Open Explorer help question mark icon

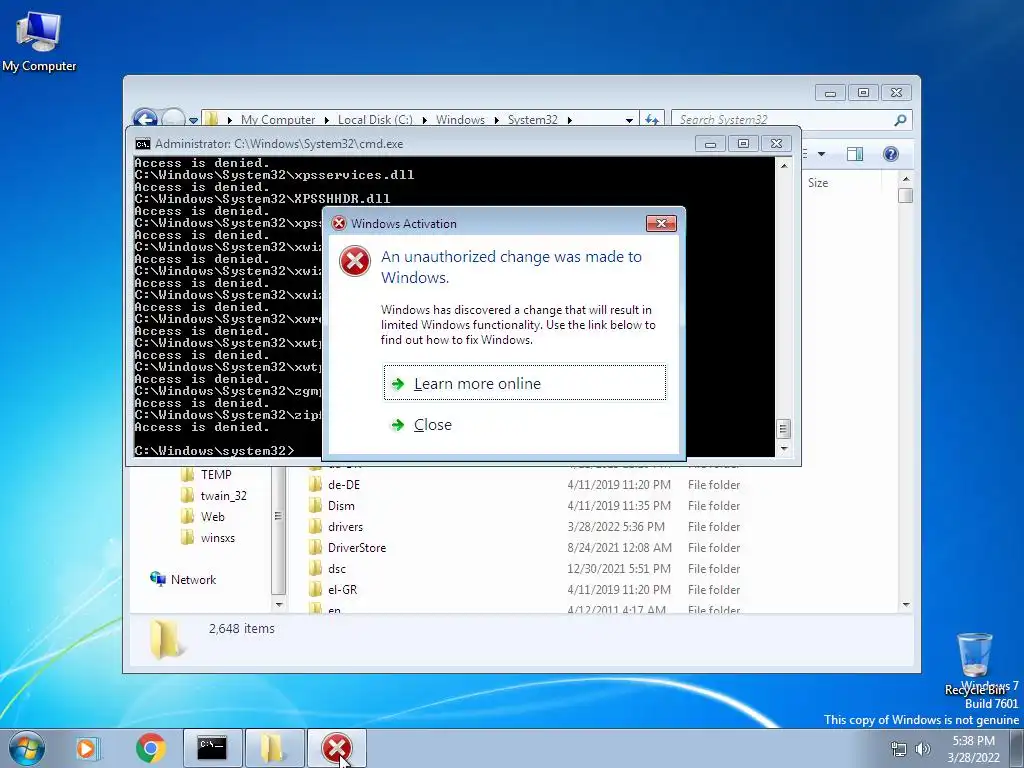click(890, 154)
